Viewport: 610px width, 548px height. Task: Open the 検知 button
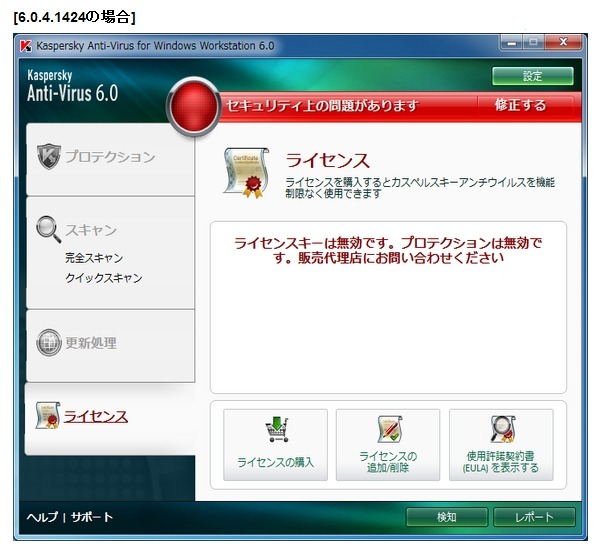coord(447,517)
